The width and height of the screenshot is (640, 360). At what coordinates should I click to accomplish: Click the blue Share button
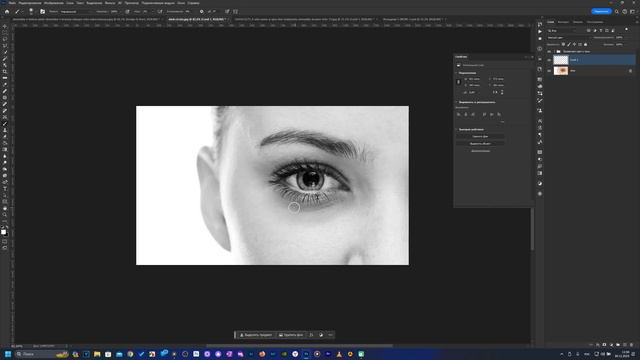click(x=601, y=11)
